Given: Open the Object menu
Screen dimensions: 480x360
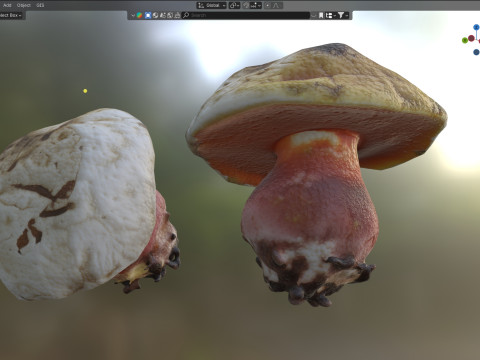Looking at the screenshot, I should point(24,5).
